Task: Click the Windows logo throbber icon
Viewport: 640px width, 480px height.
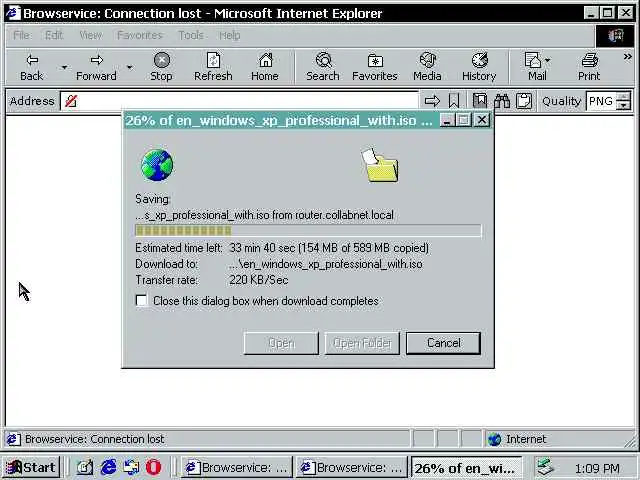Action: tap(616, 36)
